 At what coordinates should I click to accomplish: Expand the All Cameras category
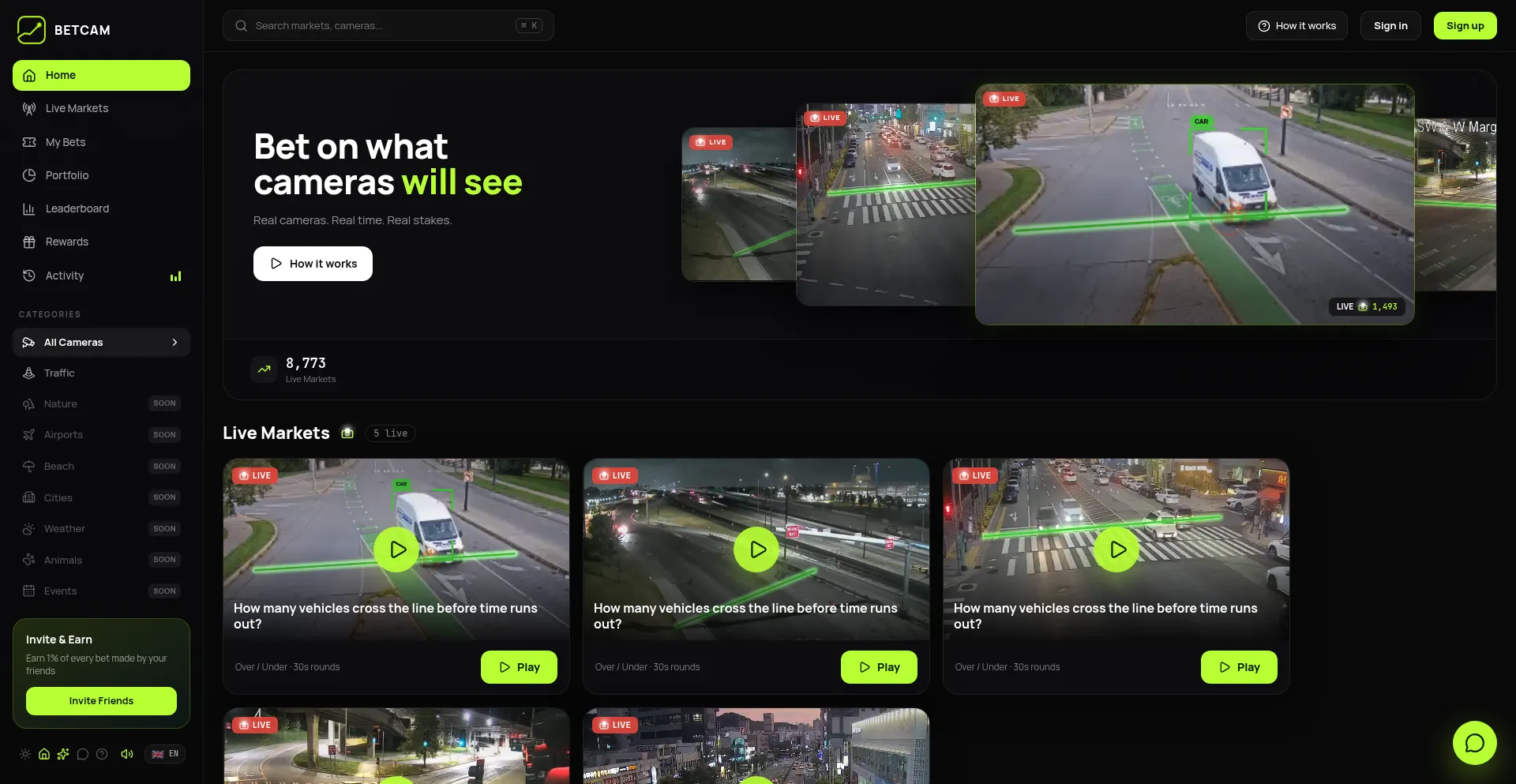point(101,343)
